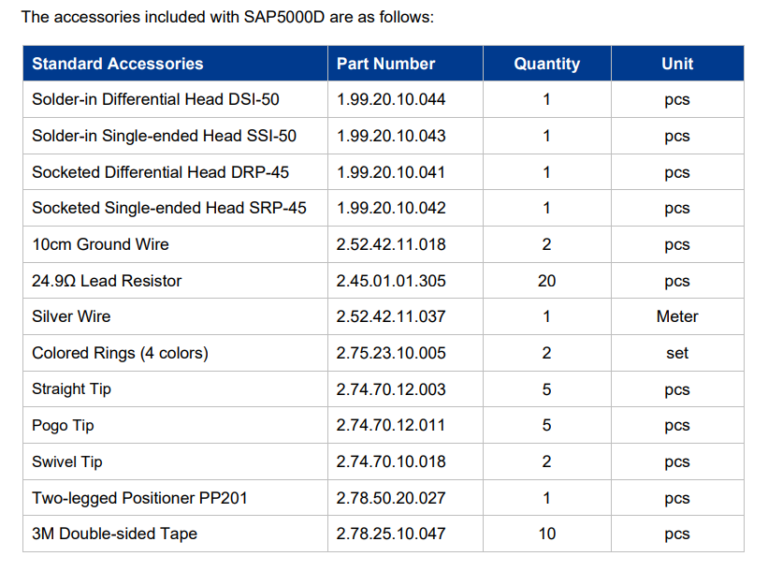Click part number 1.99.20.10.043
Screen dimensions: 768x571
tap(391, 136)
